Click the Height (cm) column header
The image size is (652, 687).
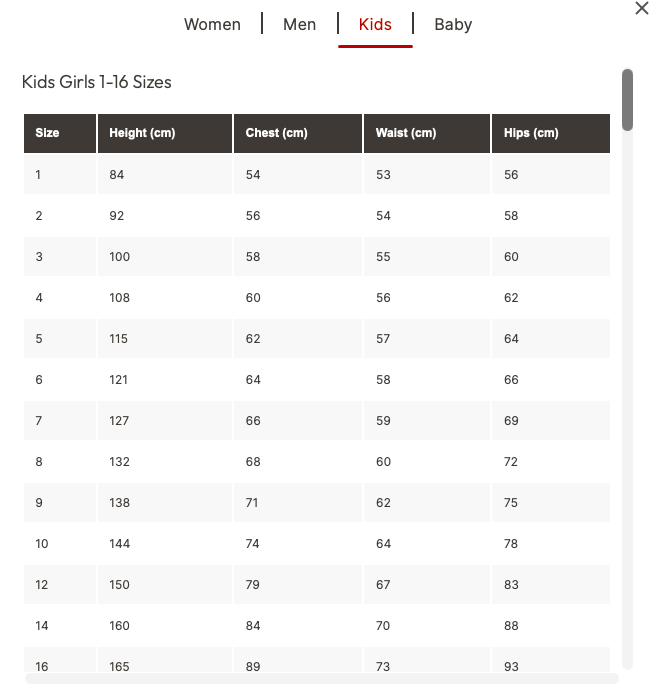[165, 133]
